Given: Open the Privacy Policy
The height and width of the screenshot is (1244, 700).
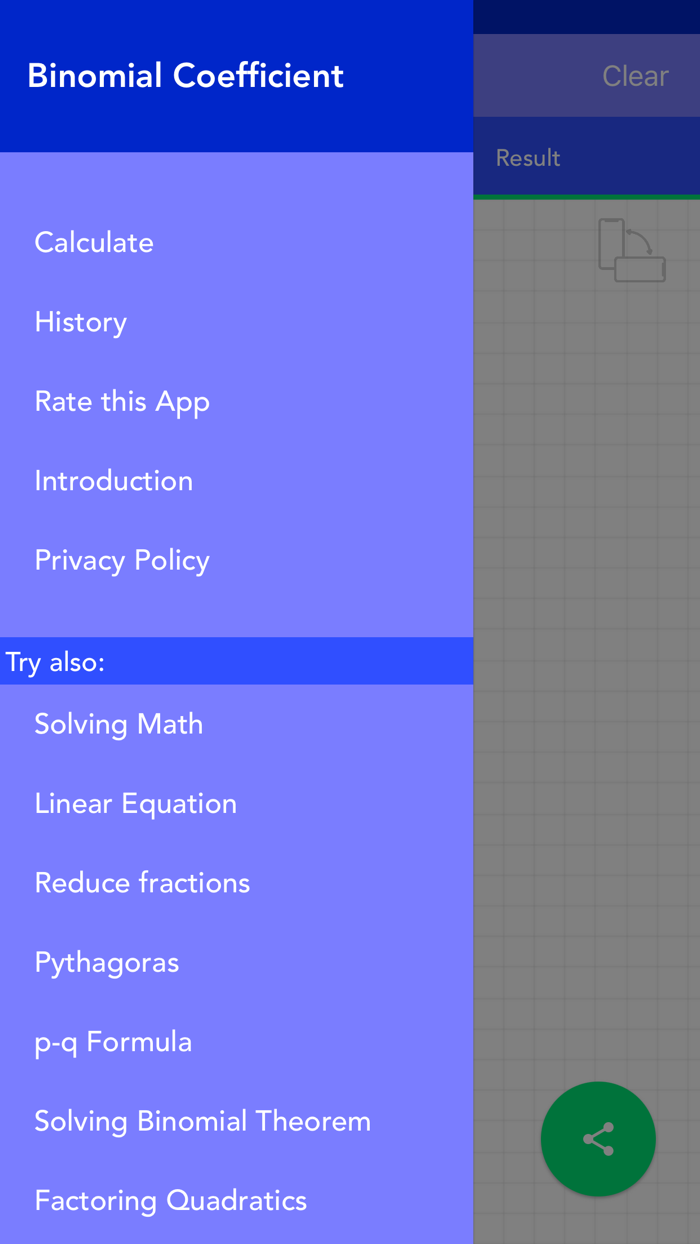Looking at the screenshot, I should 121,560.
